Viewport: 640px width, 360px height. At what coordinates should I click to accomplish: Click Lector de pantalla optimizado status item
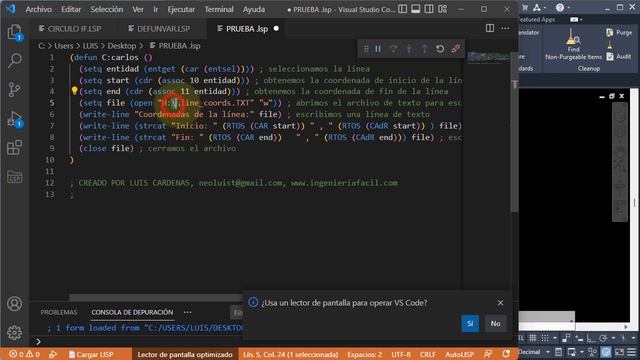tap(185, 354)
